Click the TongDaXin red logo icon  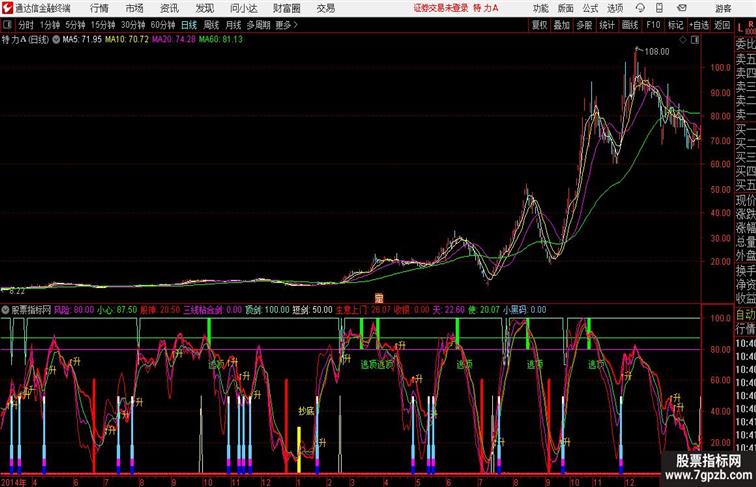pos(7,8)
